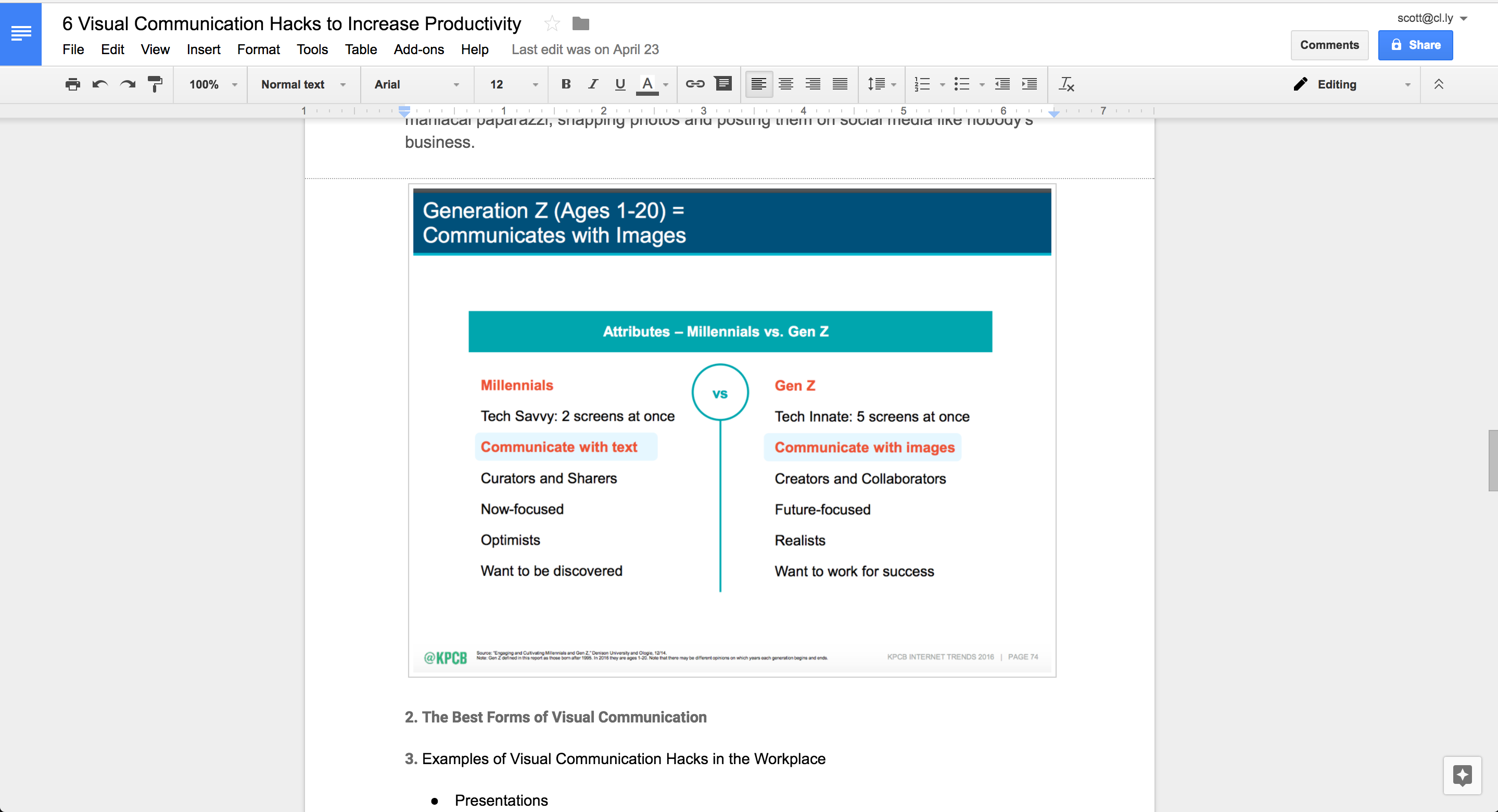
Task: Open the Table menu
Action: [x=361, y=49]
